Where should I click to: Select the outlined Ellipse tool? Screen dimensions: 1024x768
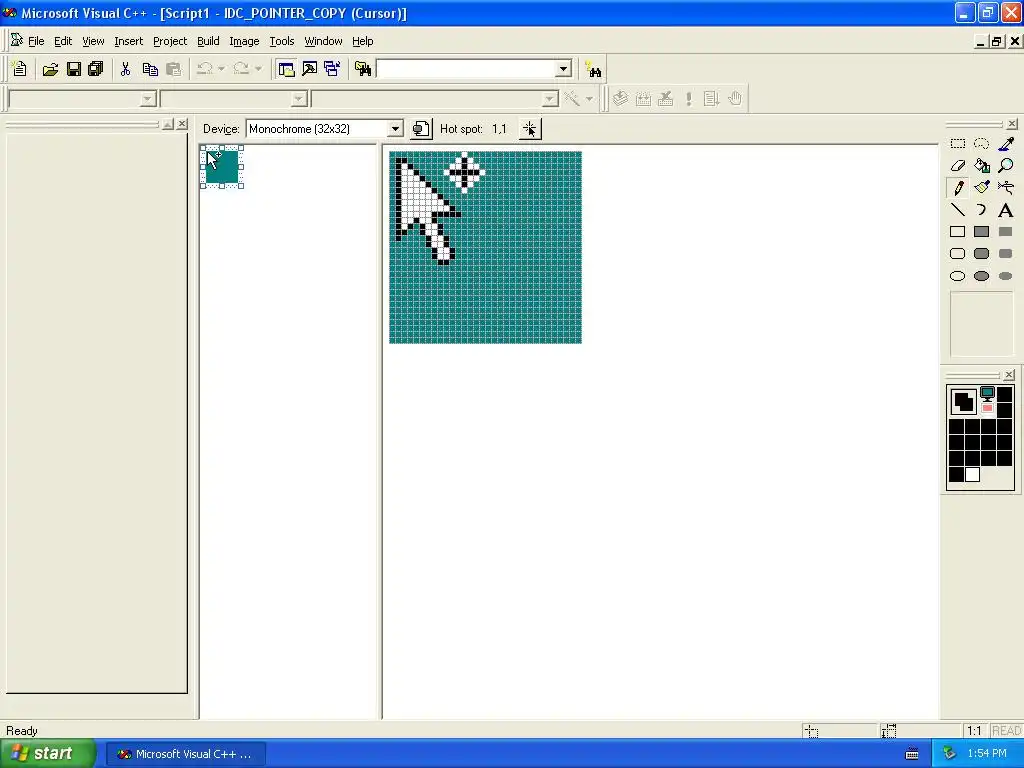tap(957, 276)
